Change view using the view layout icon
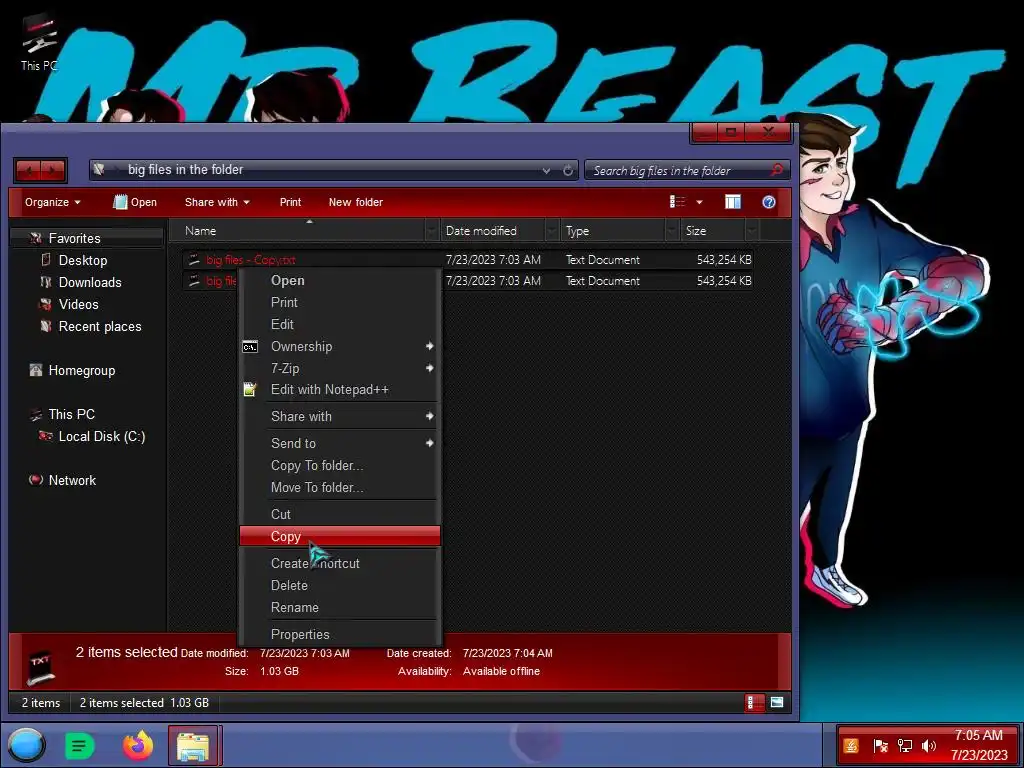 (677, 202)
